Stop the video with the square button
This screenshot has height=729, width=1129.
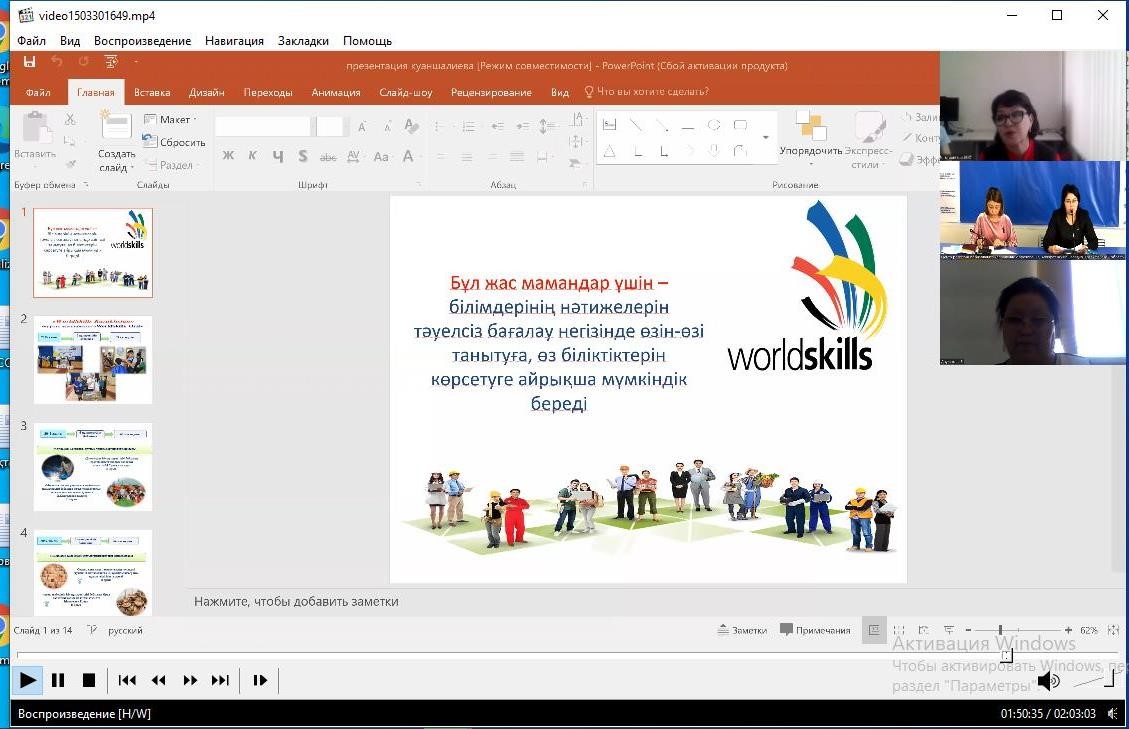point(89,680)
